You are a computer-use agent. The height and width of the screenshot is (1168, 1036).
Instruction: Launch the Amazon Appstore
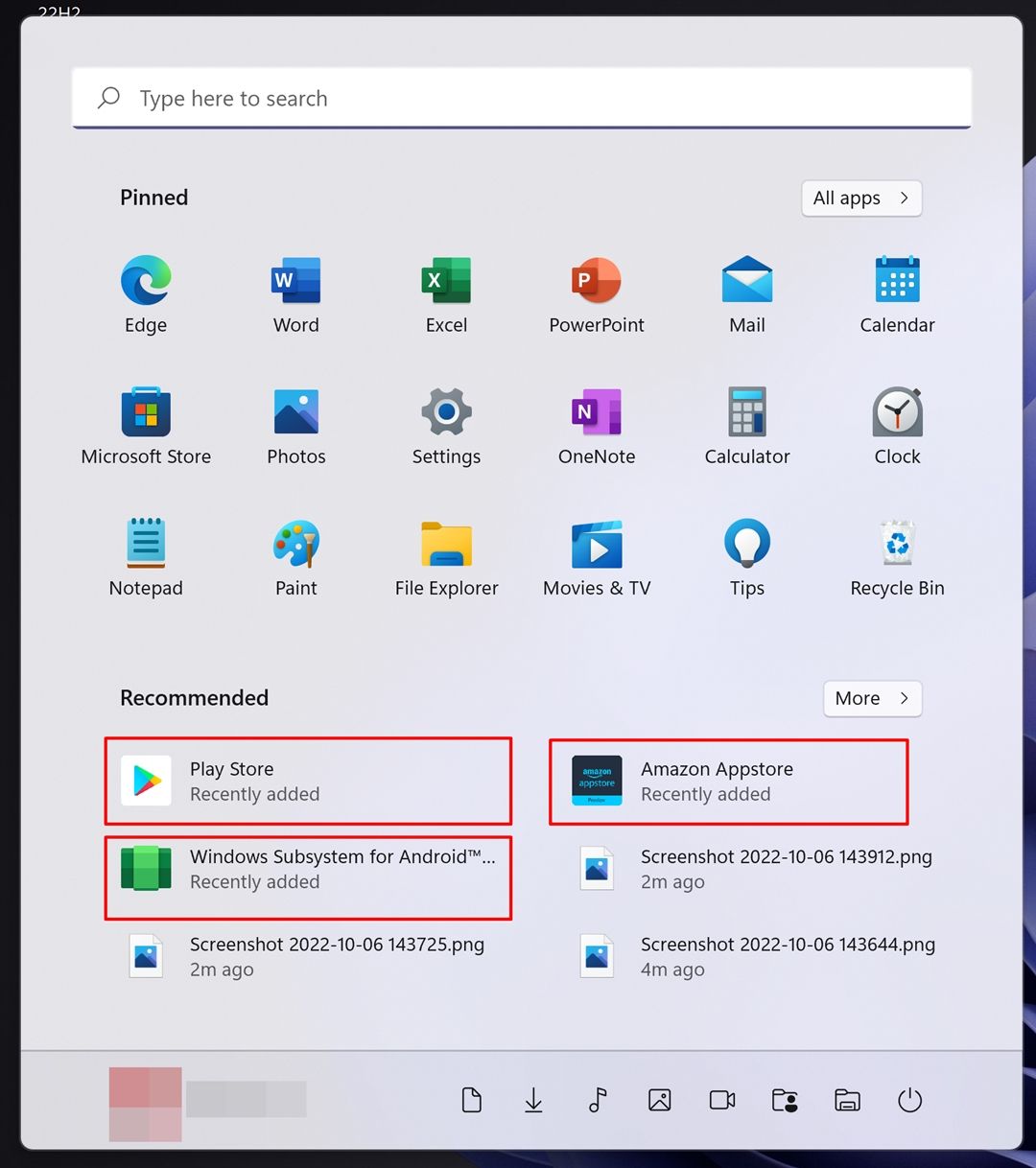click(x=727, y=781)
